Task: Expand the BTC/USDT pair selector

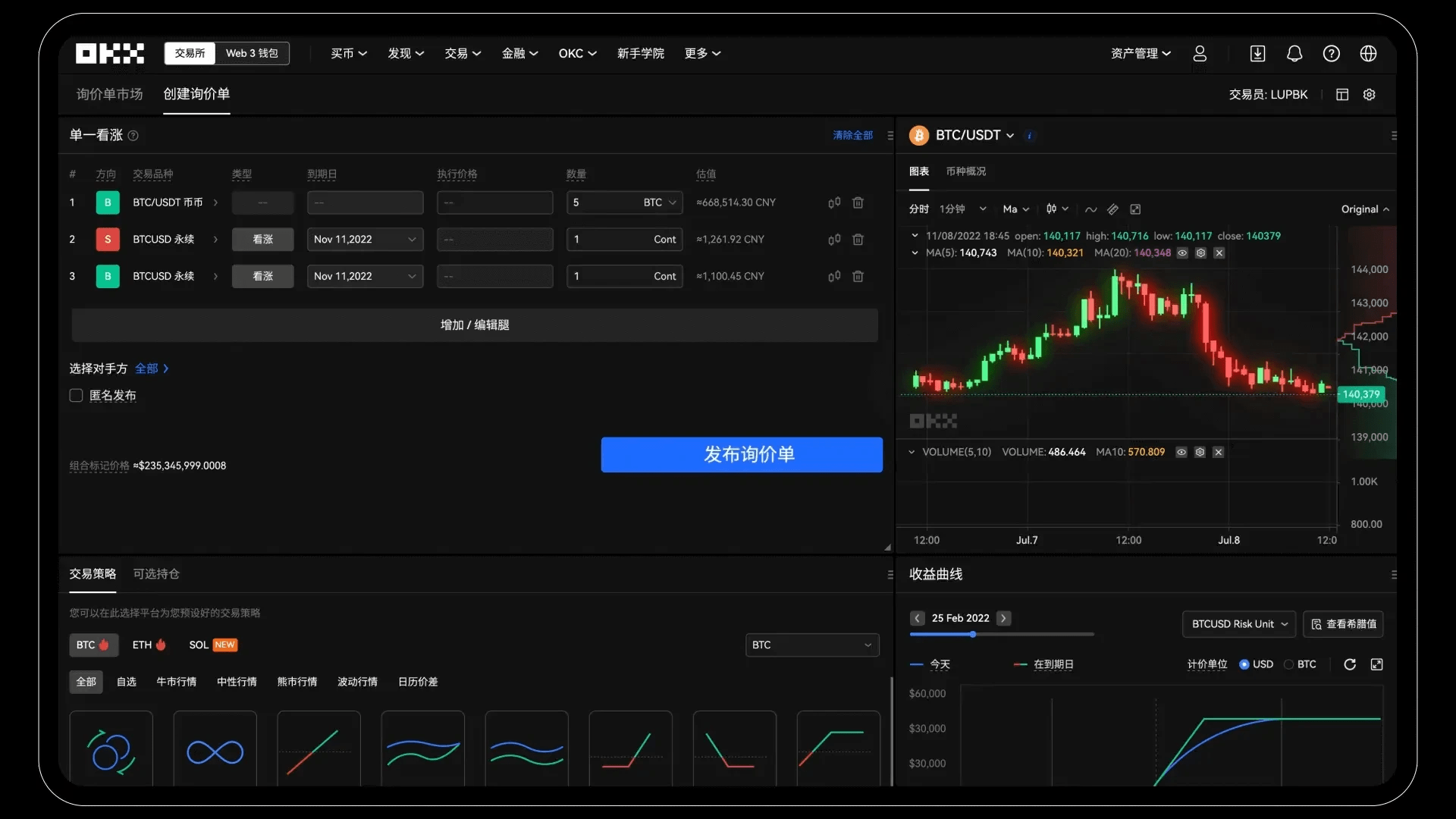Action: pos(974,135)
